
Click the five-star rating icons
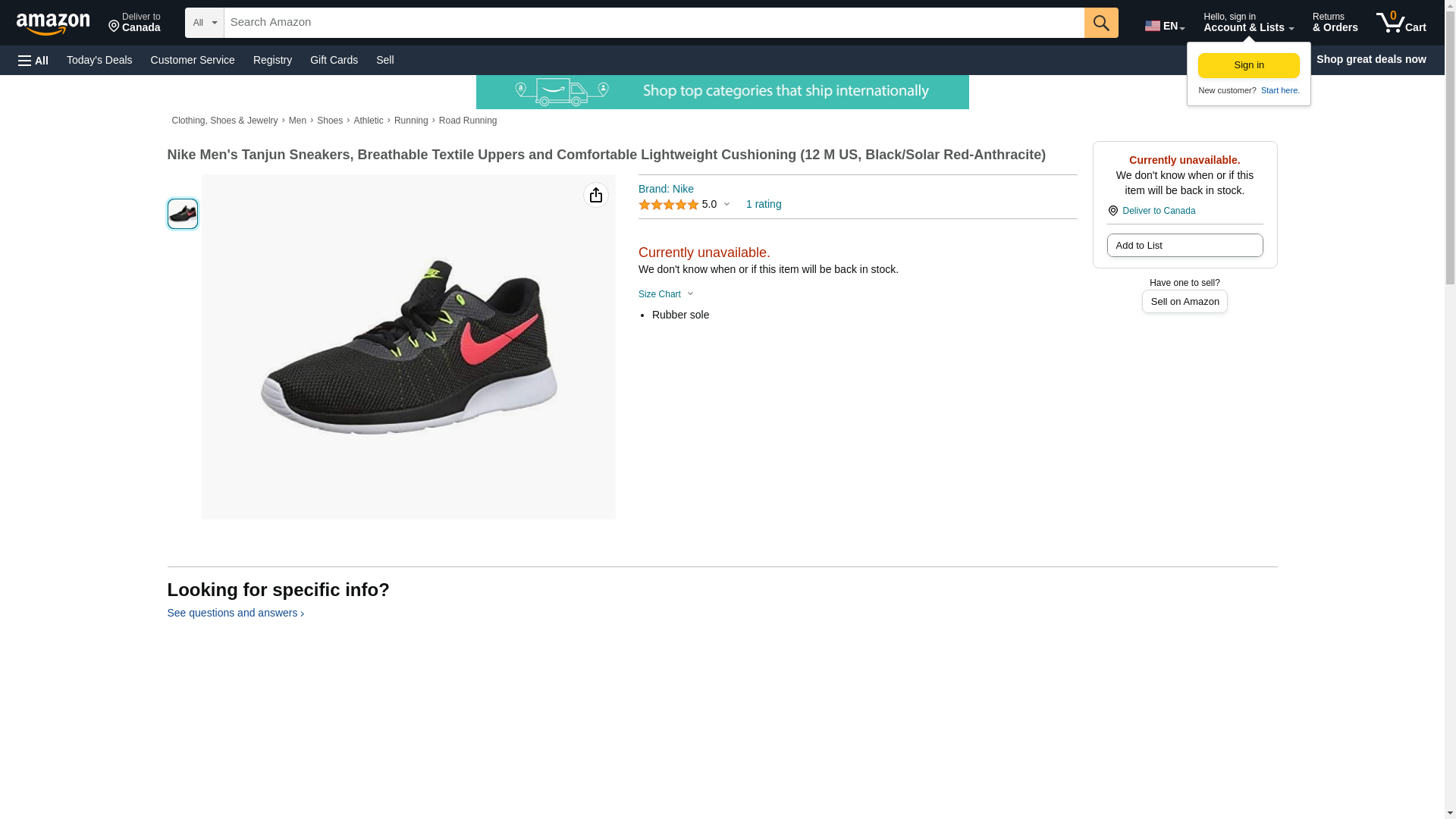tap(668, 205)
